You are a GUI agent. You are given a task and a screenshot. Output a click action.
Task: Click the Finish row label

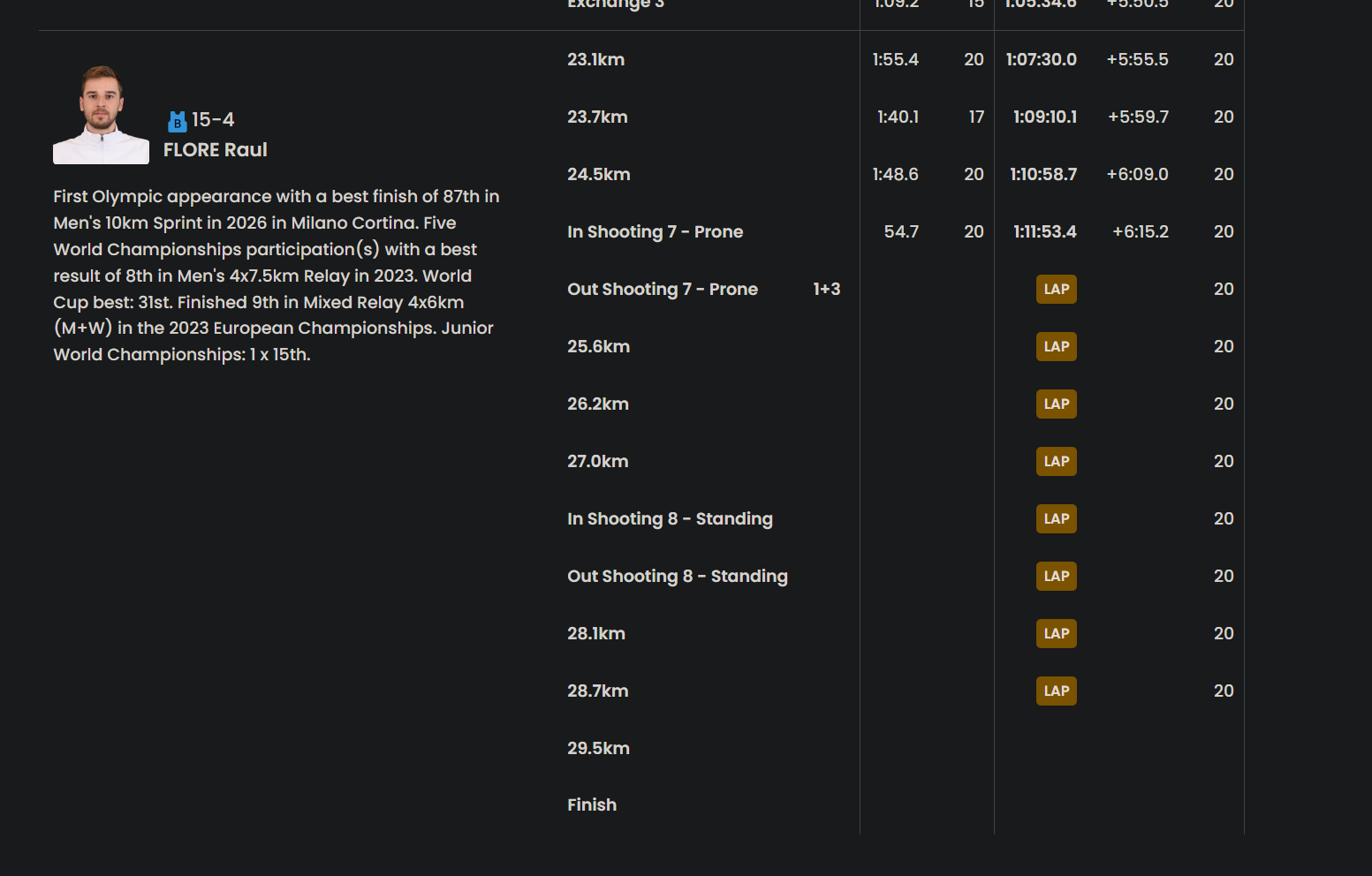pyautogui.click(x=592, y=805)
